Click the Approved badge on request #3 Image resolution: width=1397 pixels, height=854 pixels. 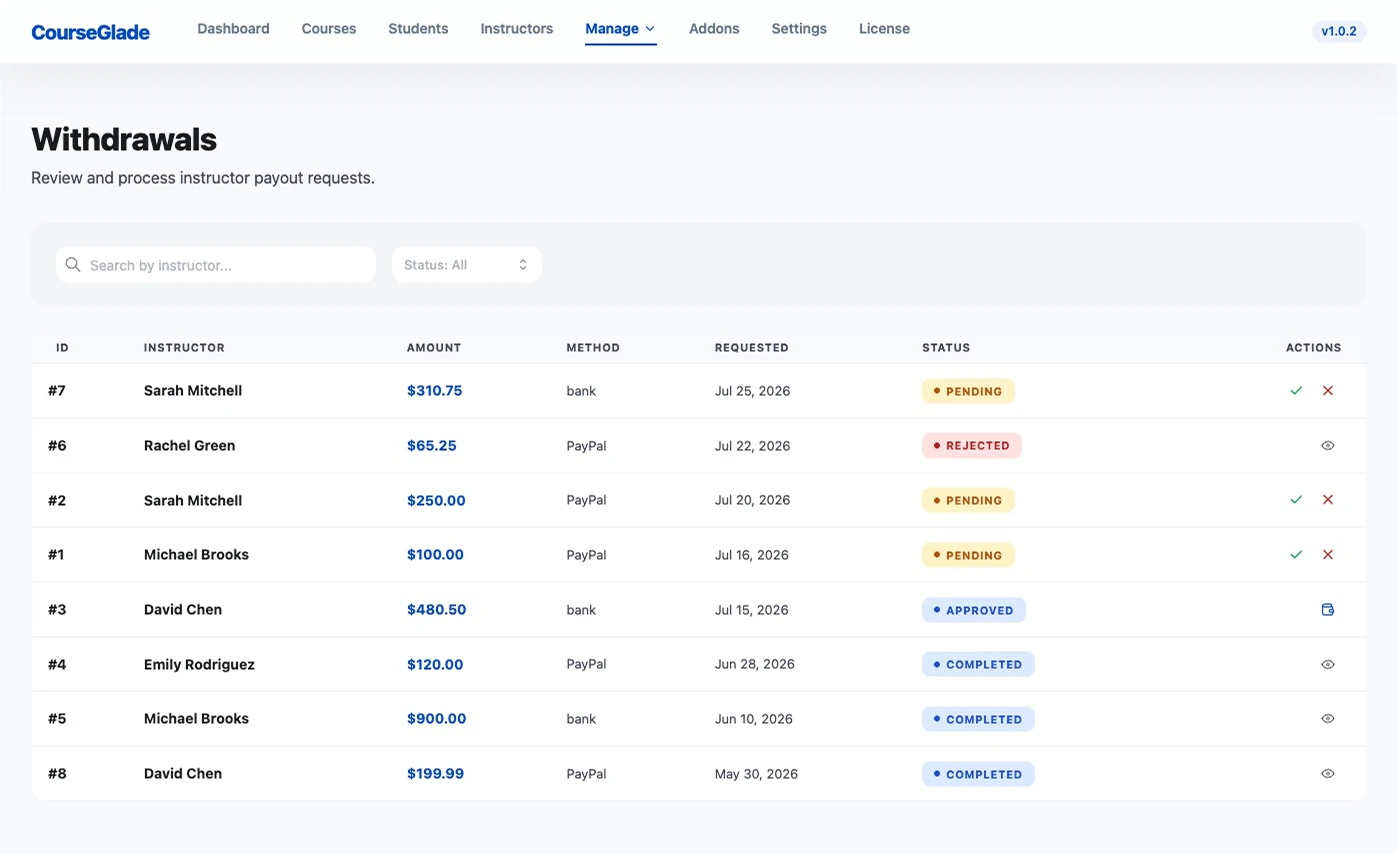tap(974, 610)
